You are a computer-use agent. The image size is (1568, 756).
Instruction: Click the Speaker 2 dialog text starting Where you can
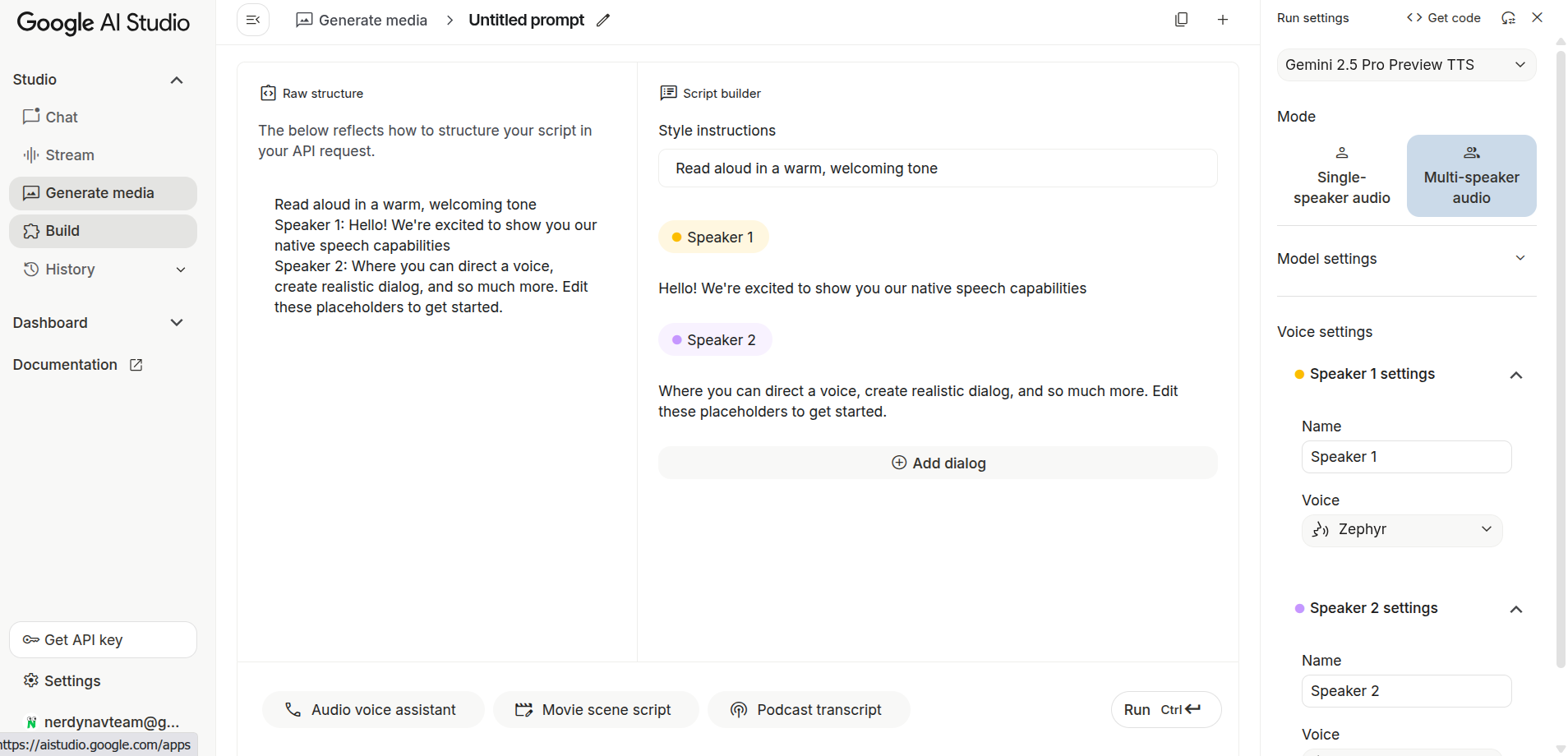(918, 401)
